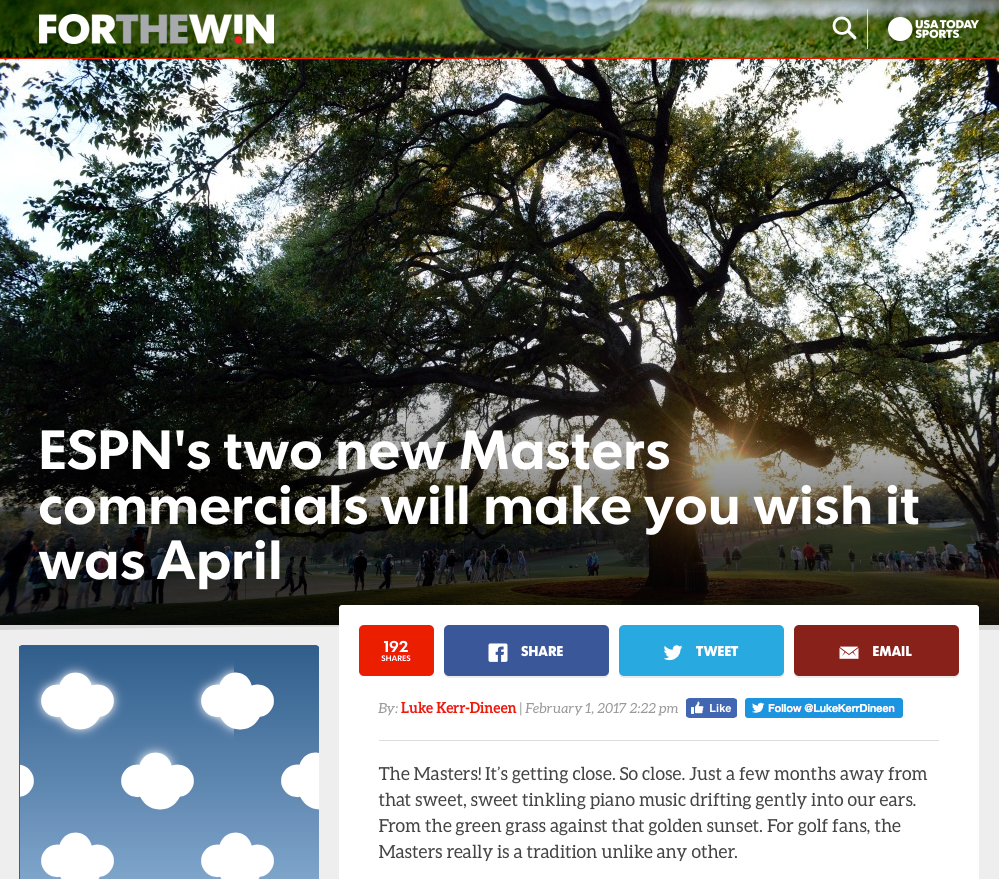This screenshot has width=999, height=879.
Task: Open author Luke Kerr-Dineen's page
Action: click(458, 708)
